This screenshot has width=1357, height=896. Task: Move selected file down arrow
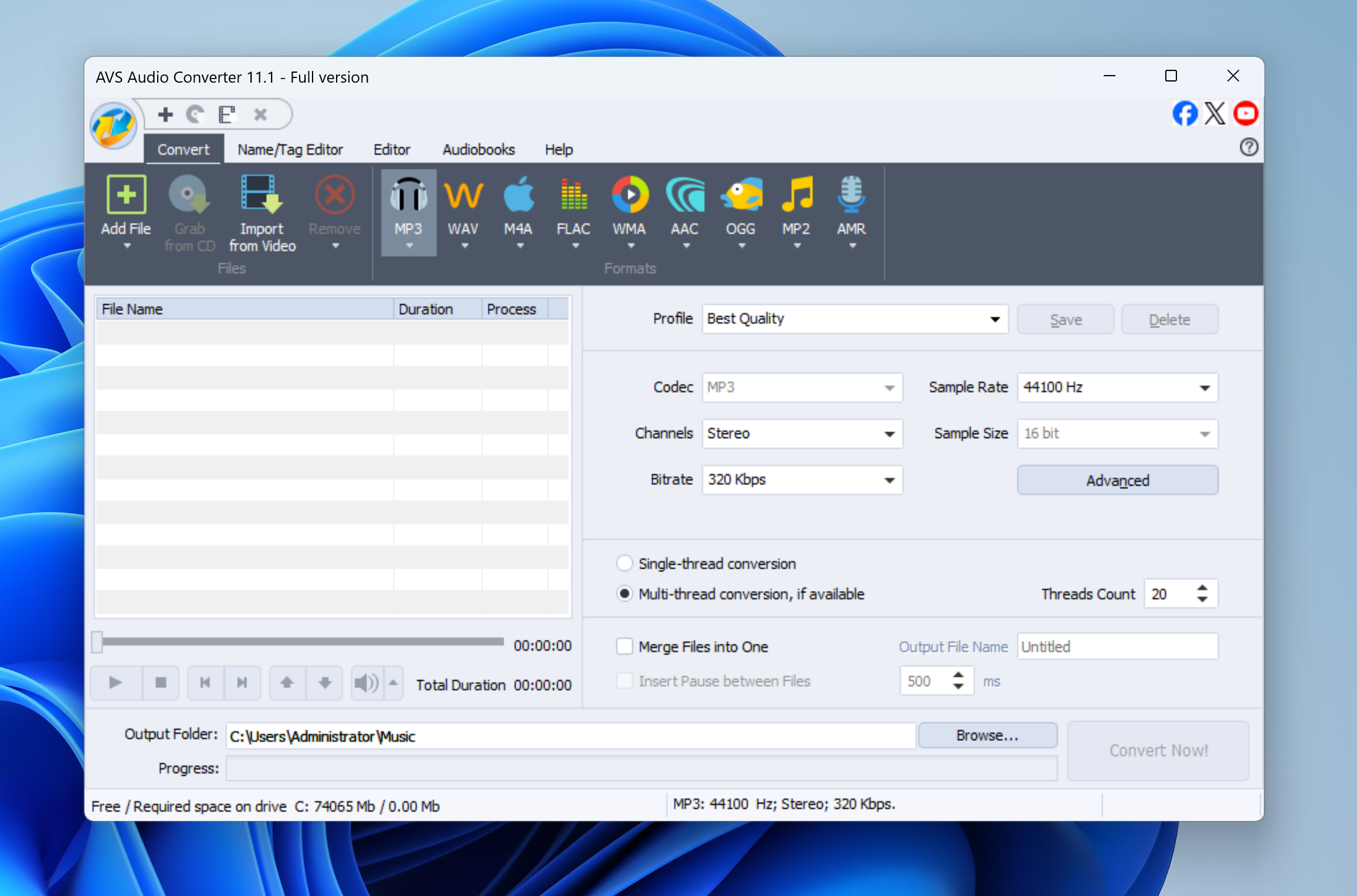pos(324,683)
